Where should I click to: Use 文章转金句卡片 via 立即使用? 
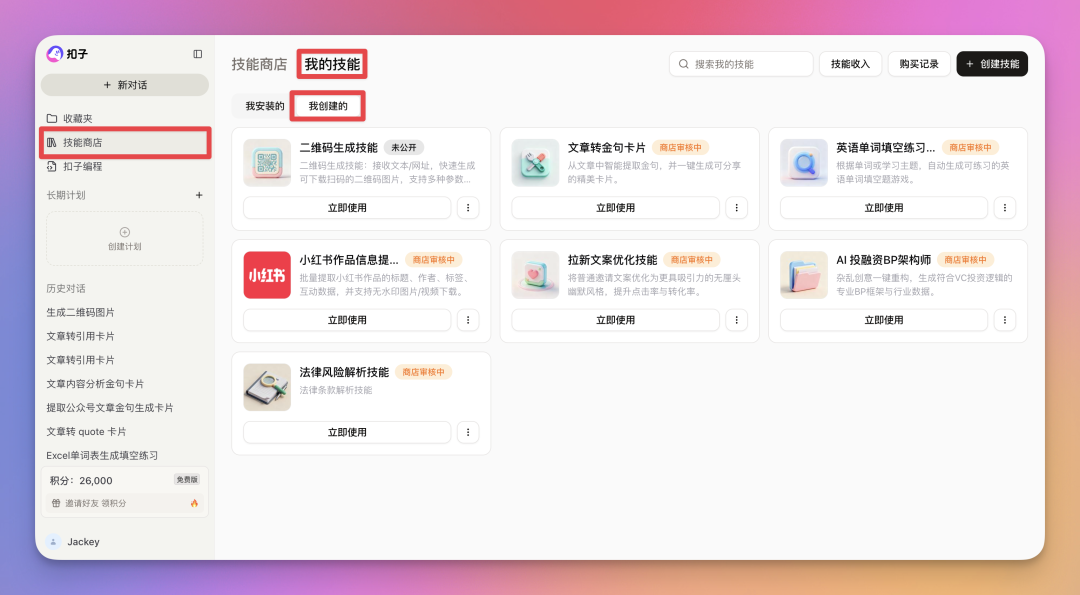616,207
